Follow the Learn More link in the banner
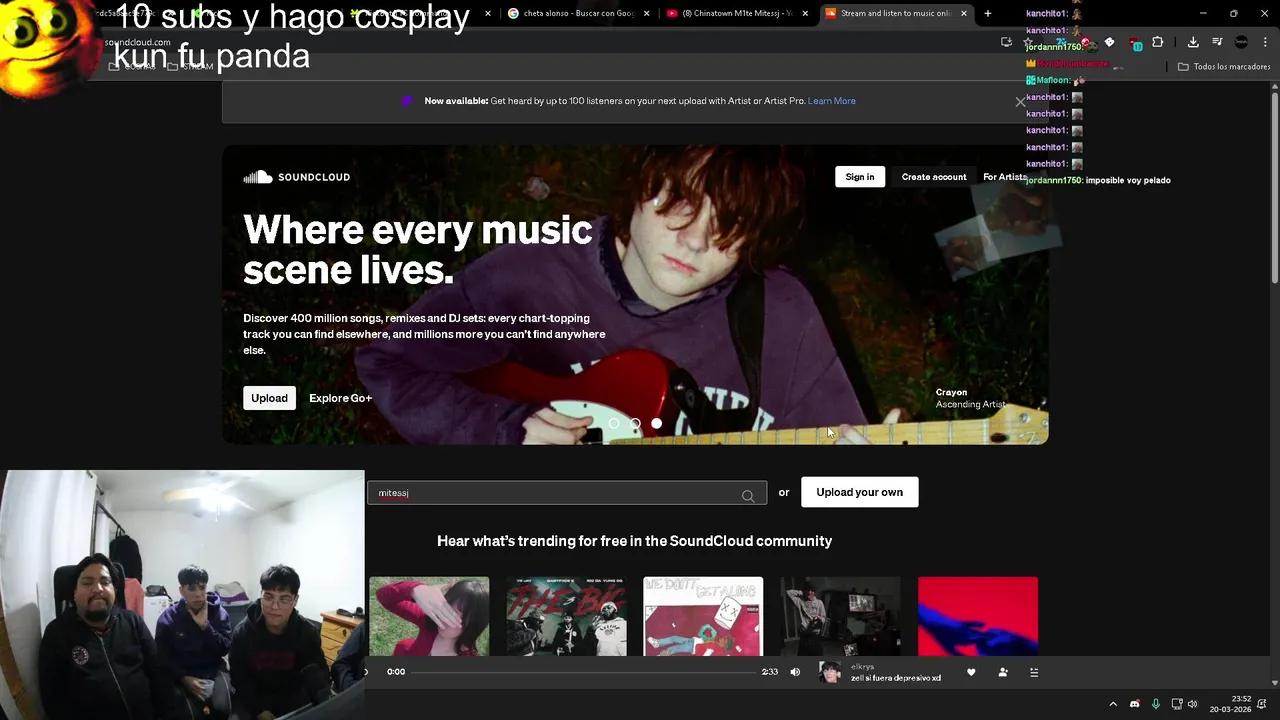The image size is (1280, 720). click(x=832, y=101)
